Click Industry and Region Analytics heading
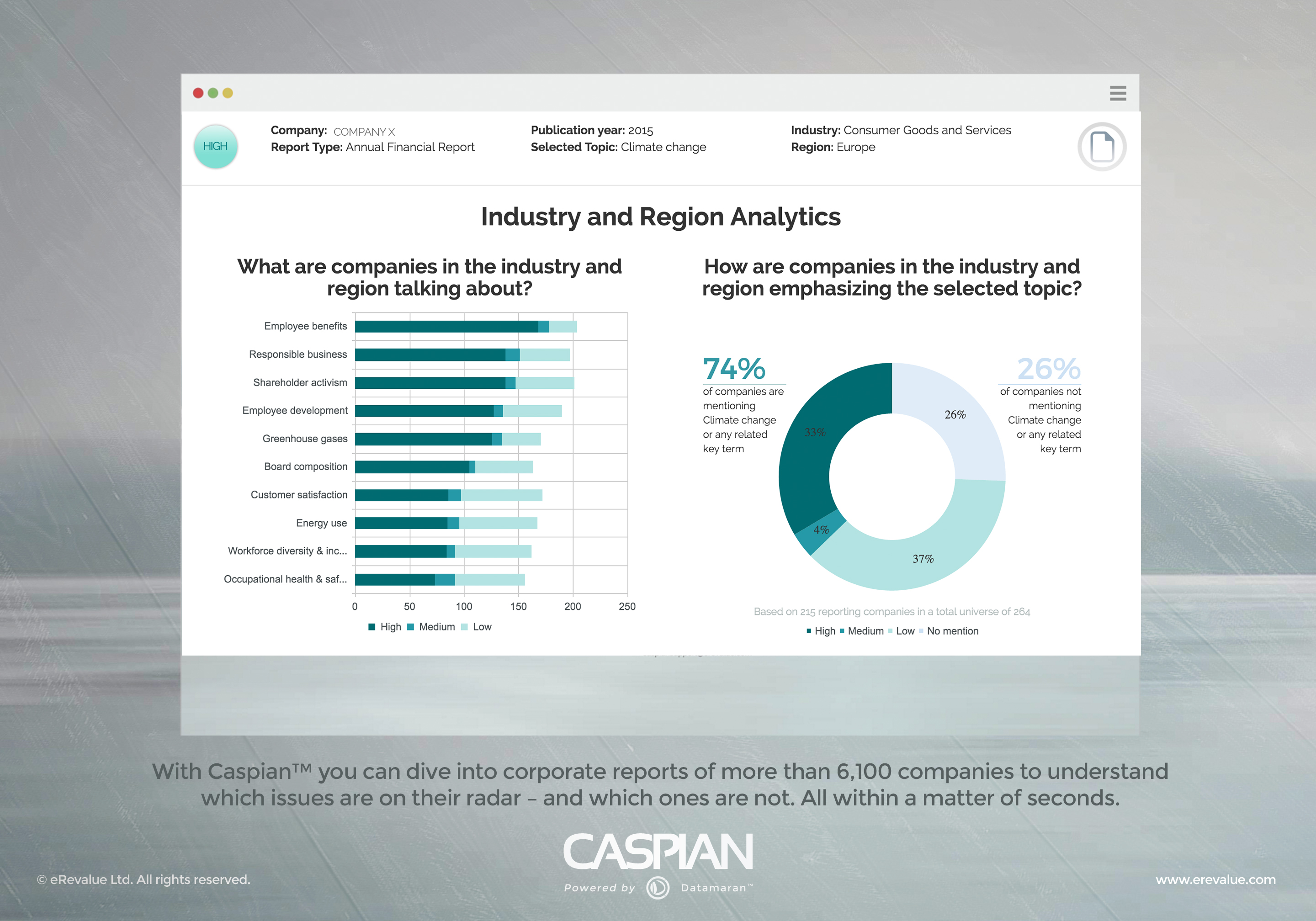 coord(660,217)
